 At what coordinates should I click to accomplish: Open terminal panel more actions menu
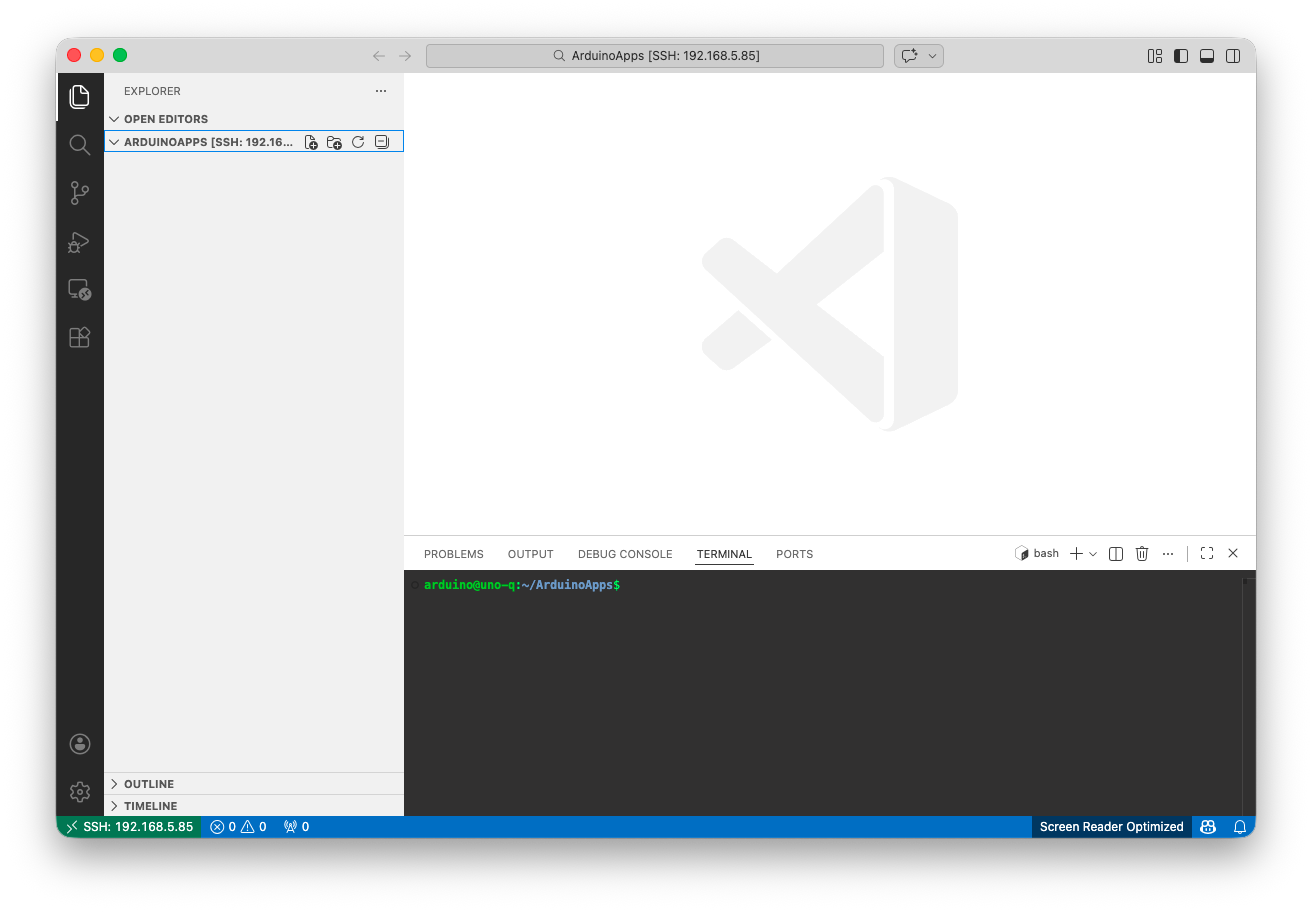click(x=1168, y=553)
